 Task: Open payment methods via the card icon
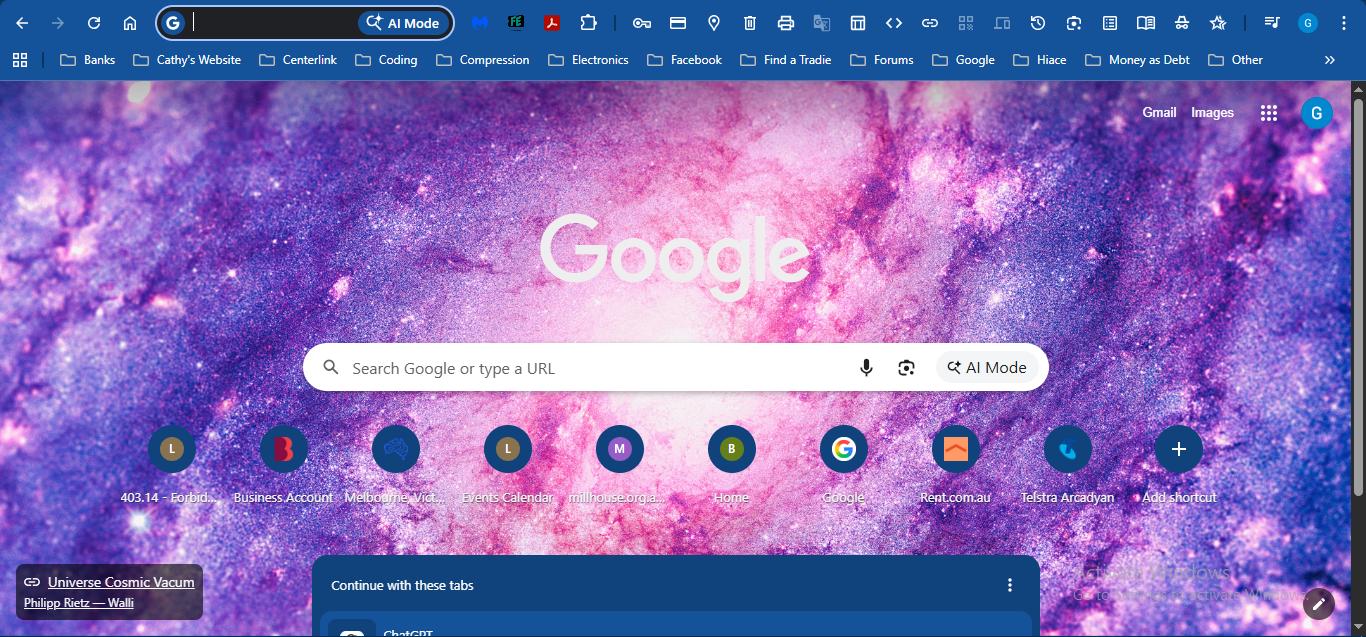[x=678, y=23]
